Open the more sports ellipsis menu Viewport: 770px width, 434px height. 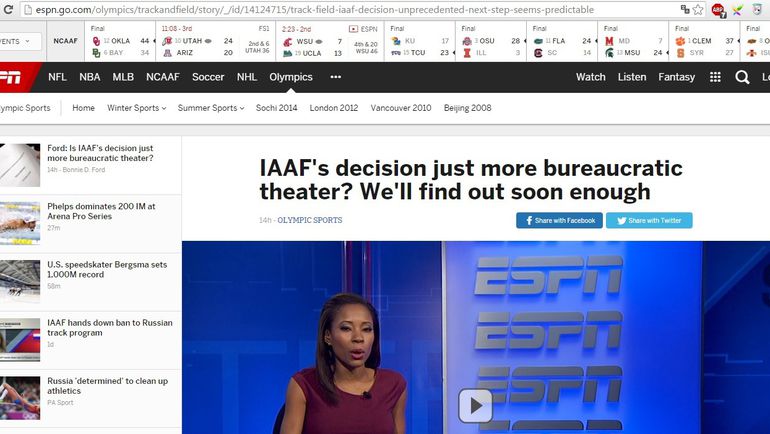pyautogui.click(x=336, y=77)
